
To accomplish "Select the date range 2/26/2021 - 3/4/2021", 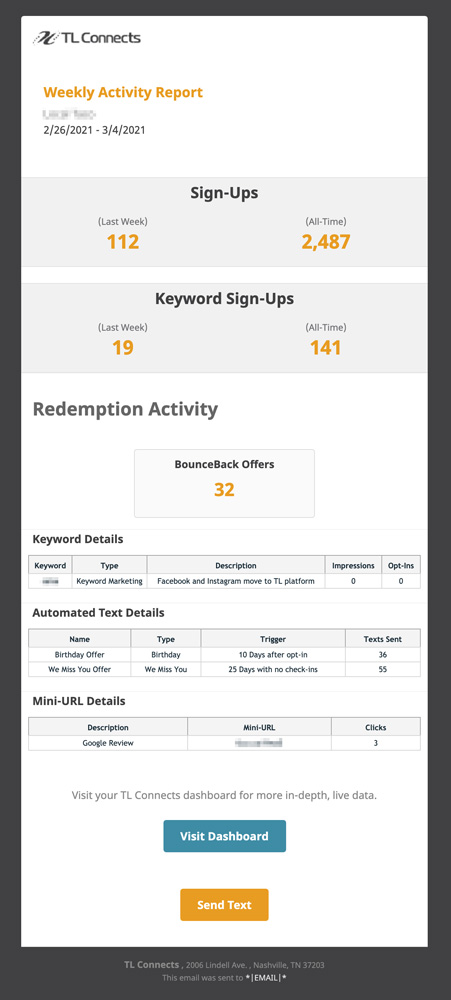I will (x=94, y=130).
